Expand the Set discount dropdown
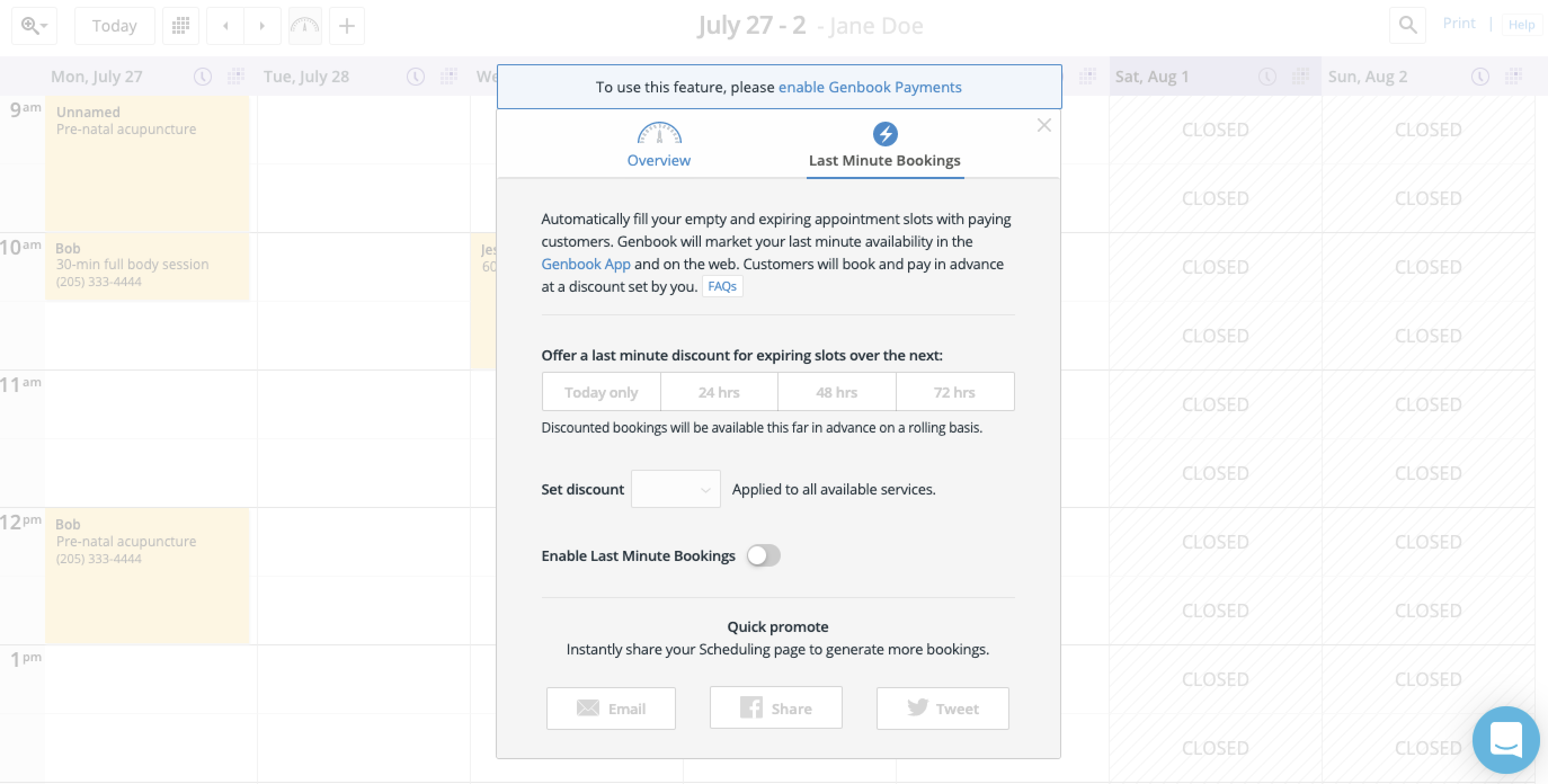This screenshot has width=1548, height=784. (x=675, y=489)
